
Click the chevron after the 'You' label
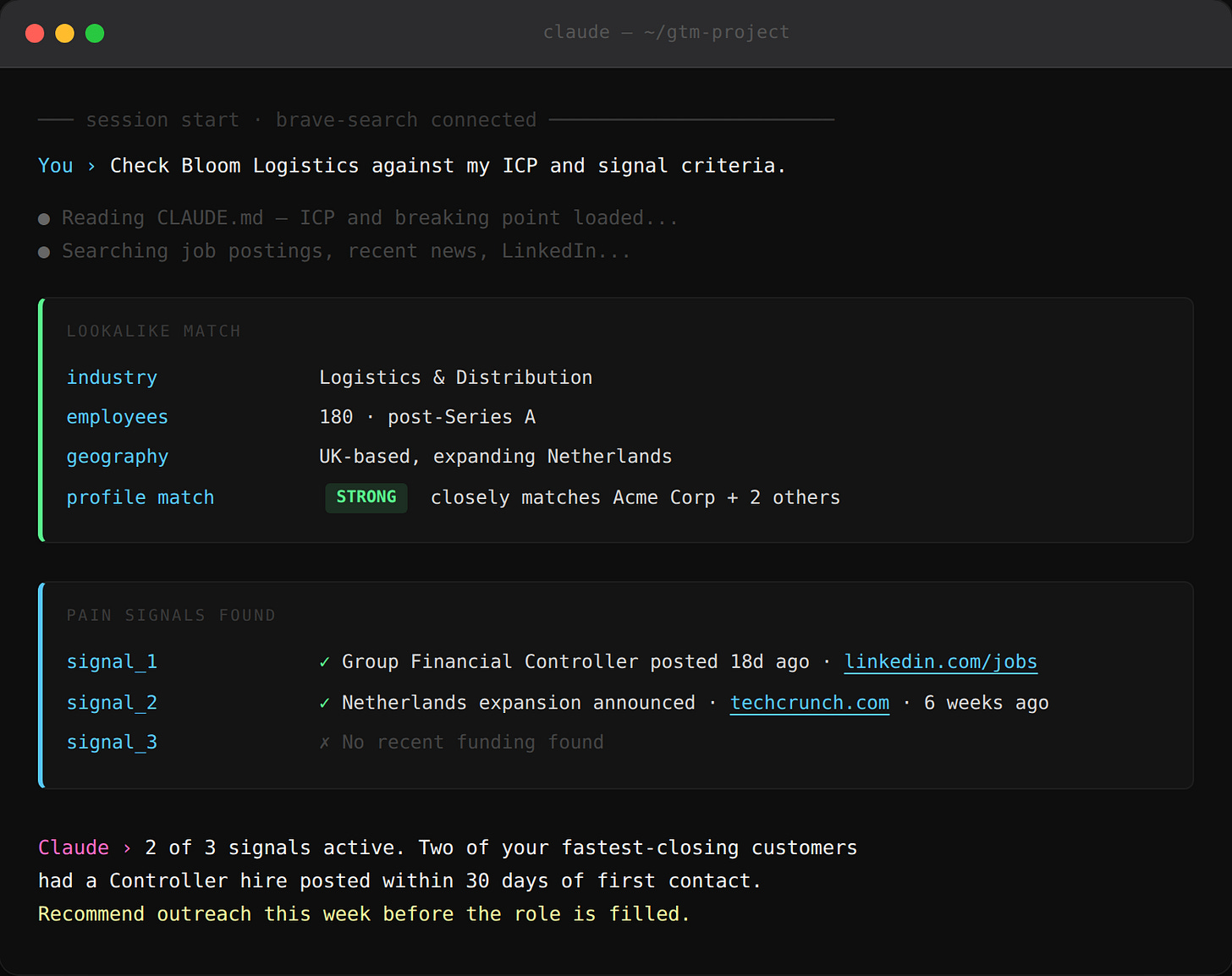91,167
